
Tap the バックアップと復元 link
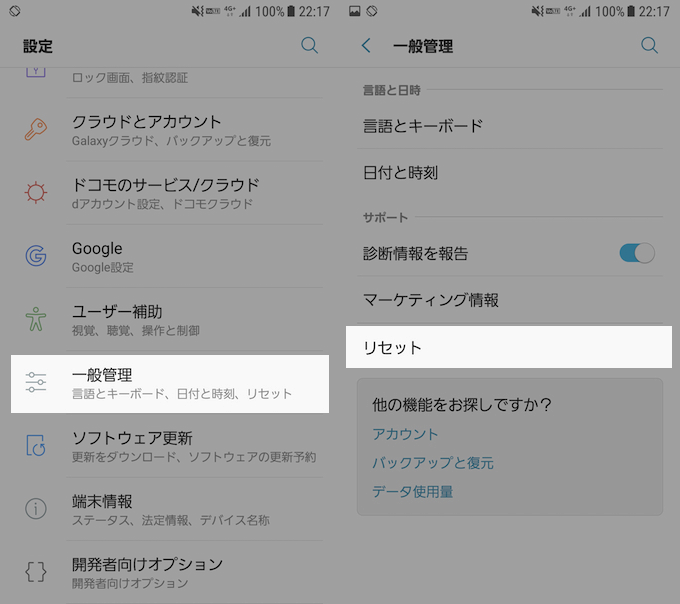[433, 463]
